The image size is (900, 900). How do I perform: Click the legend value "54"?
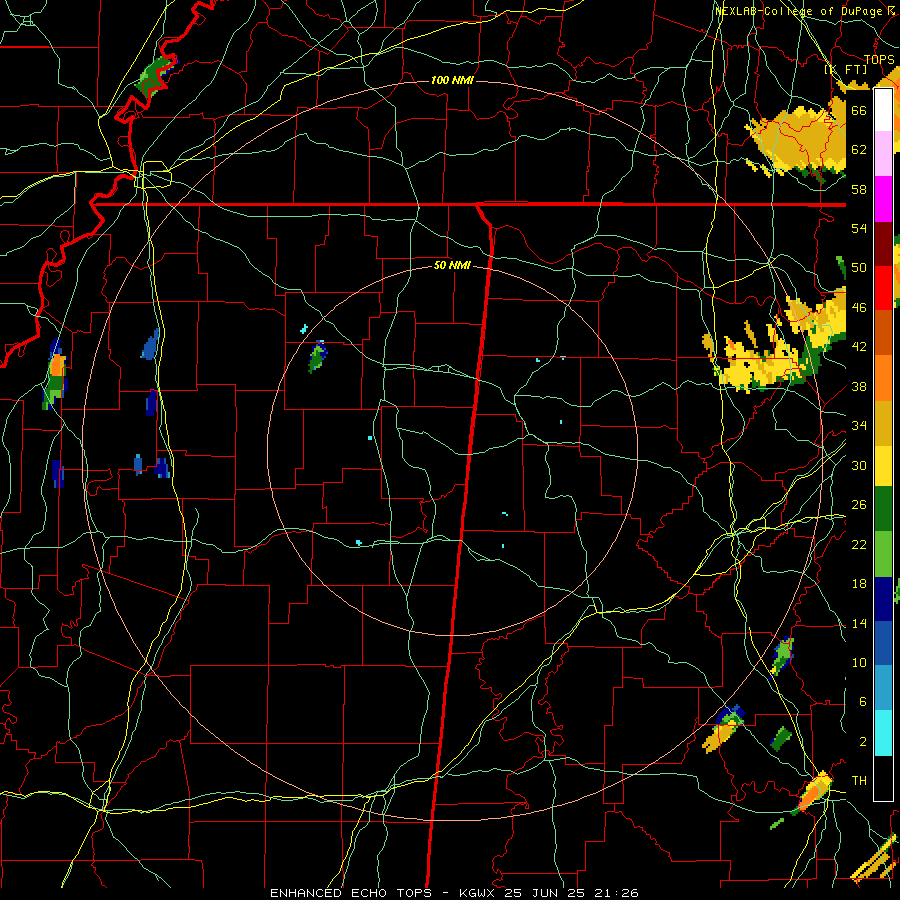(x=859, y=228)
